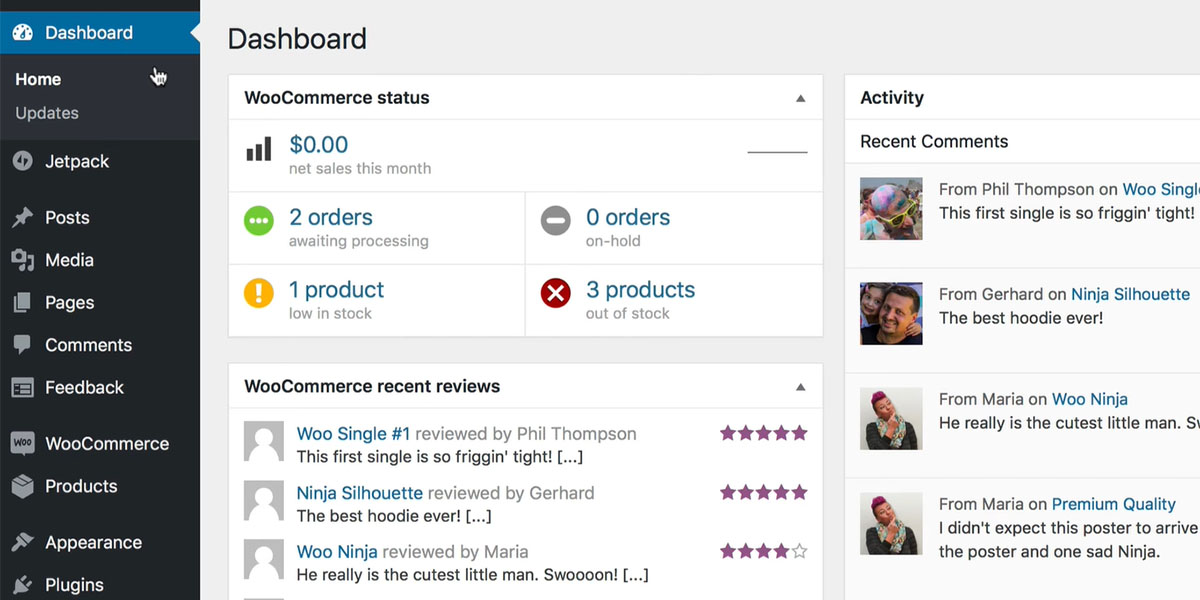The width and height of the screenshot is (1200, 600).
Task: Open the Woo Single #1 review link
Action: [353, 434]
